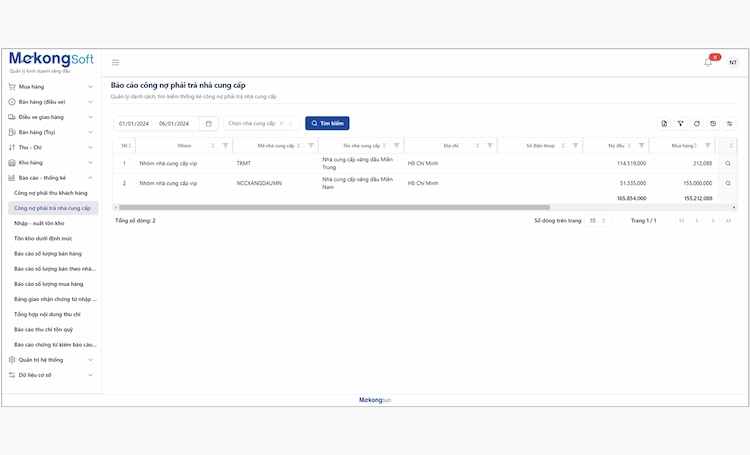Click the NT user avatar

(732, 62)
